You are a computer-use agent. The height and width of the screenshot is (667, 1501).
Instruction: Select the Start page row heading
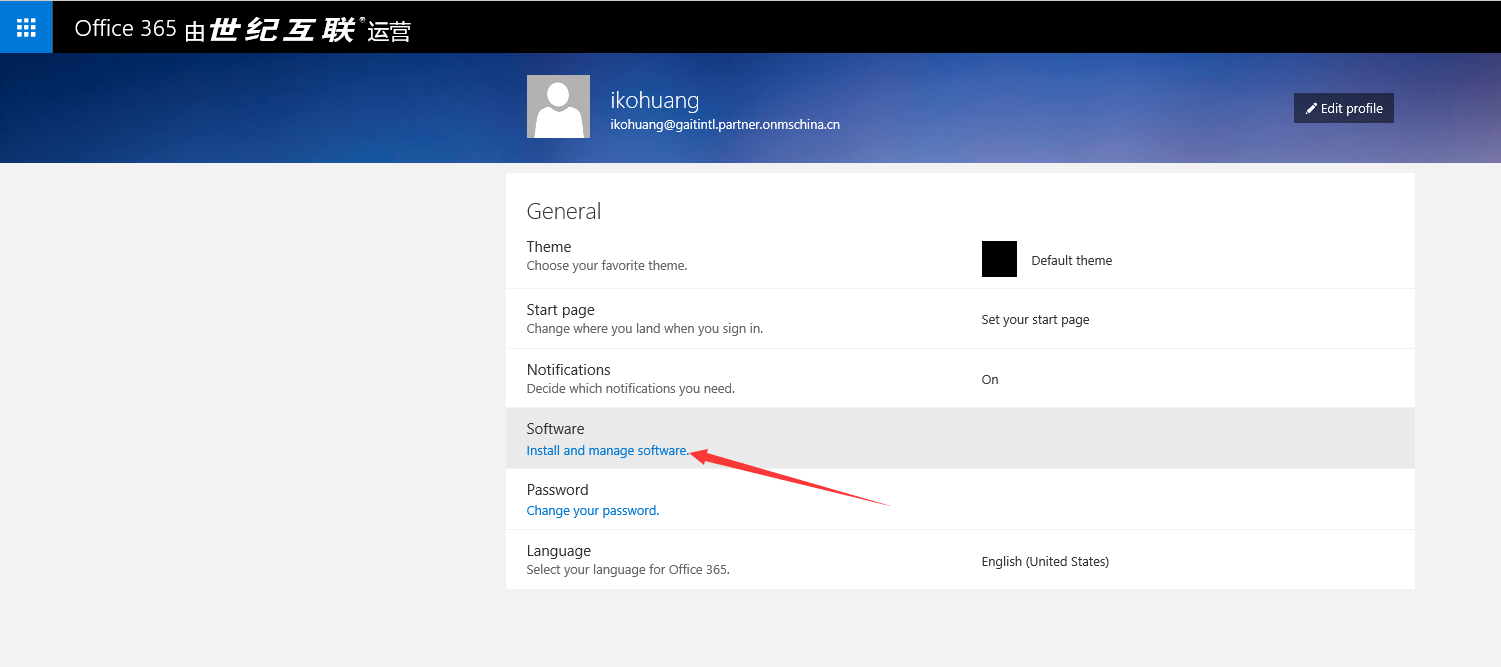click(x=561, y=310)
